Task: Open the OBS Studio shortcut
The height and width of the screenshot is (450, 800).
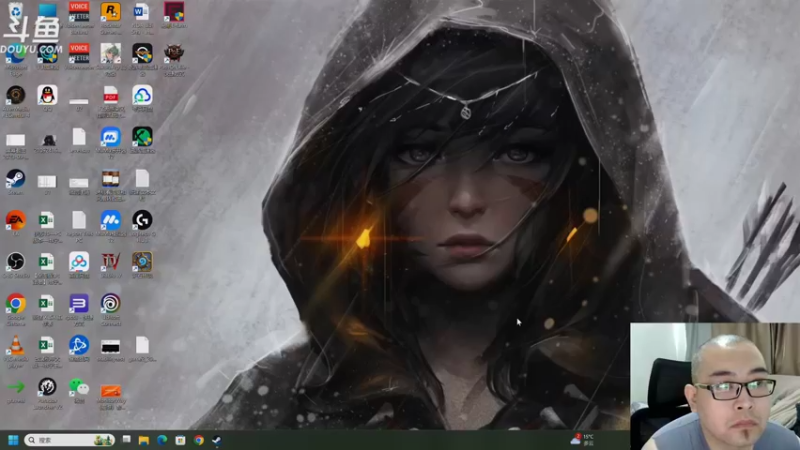Action: (x=15, y=262)
